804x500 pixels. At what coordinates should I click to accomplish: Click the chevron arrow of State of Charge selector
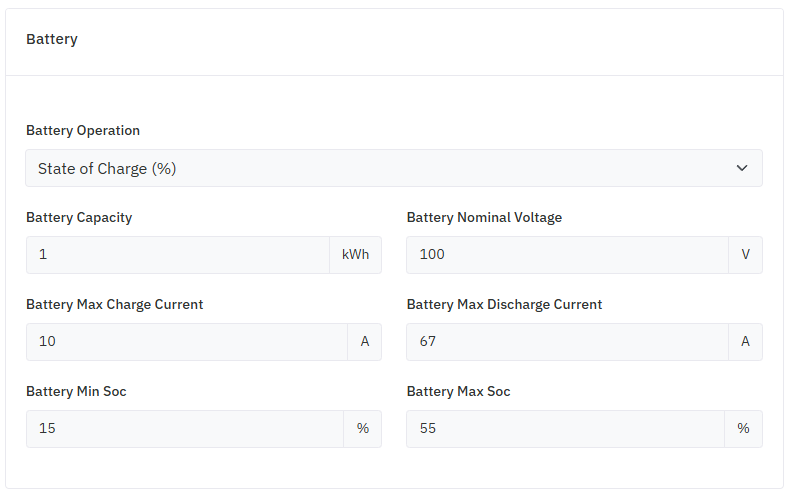tap(742, 168)
